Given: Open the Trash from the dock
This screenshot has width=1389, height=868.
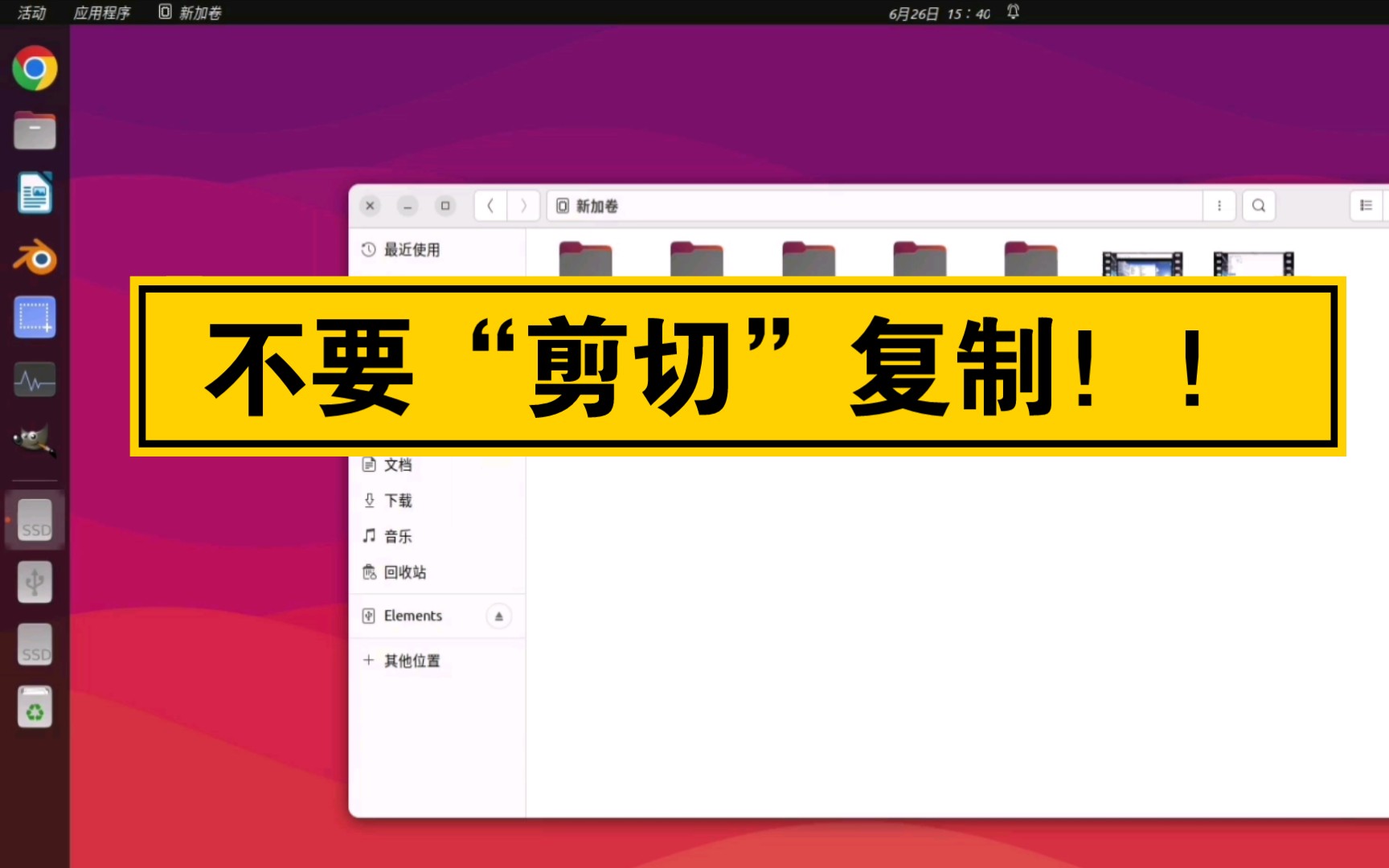Looking at the screenshot, I should coord(35,707).
